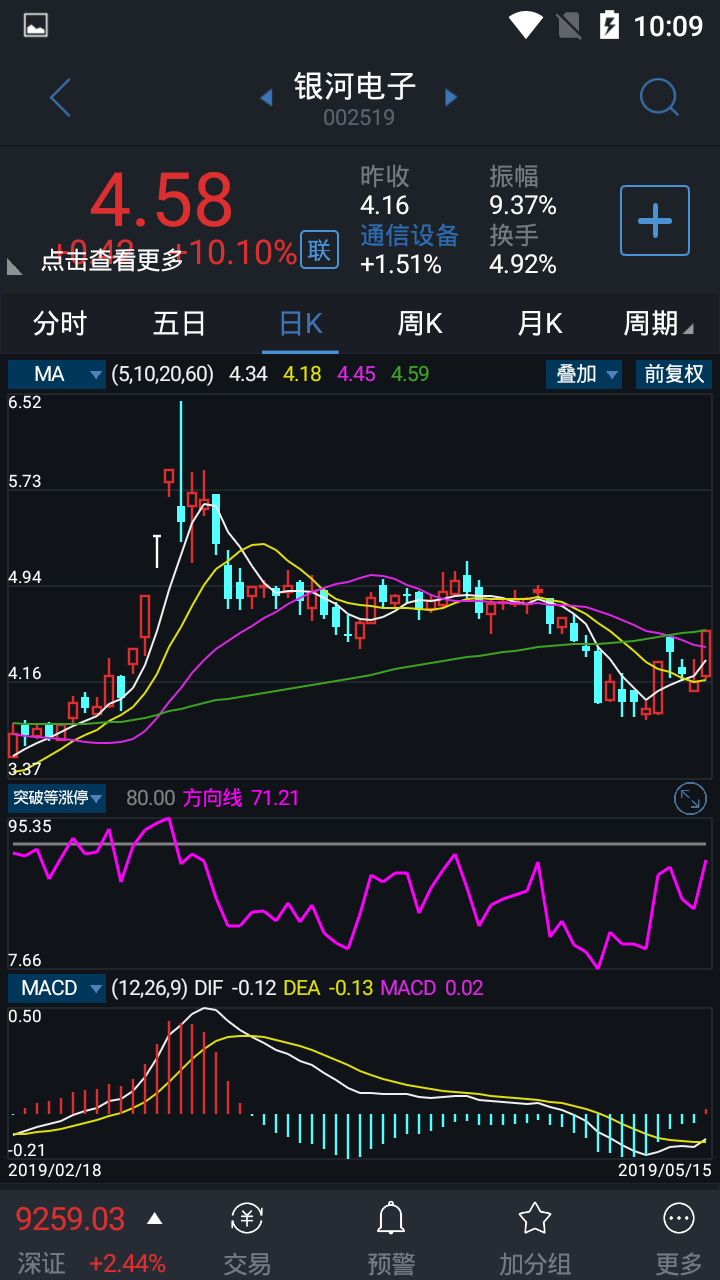The height and width of the screenshot is (1280, 720).
Task: Toggle 前复权 price adjustment
Action: coord(674,375)
